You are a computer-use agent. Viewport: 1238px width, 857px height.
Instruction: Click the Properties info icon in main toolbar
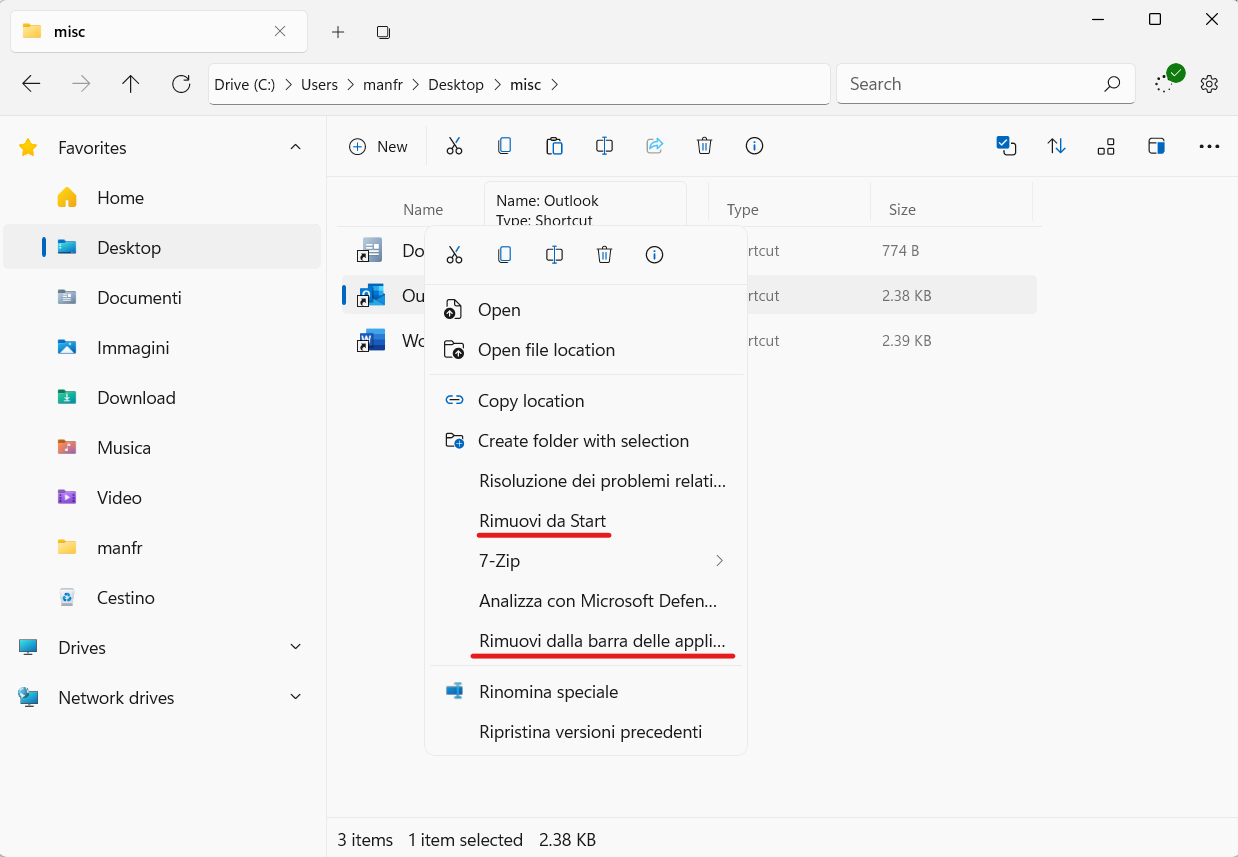click(754, 146)
